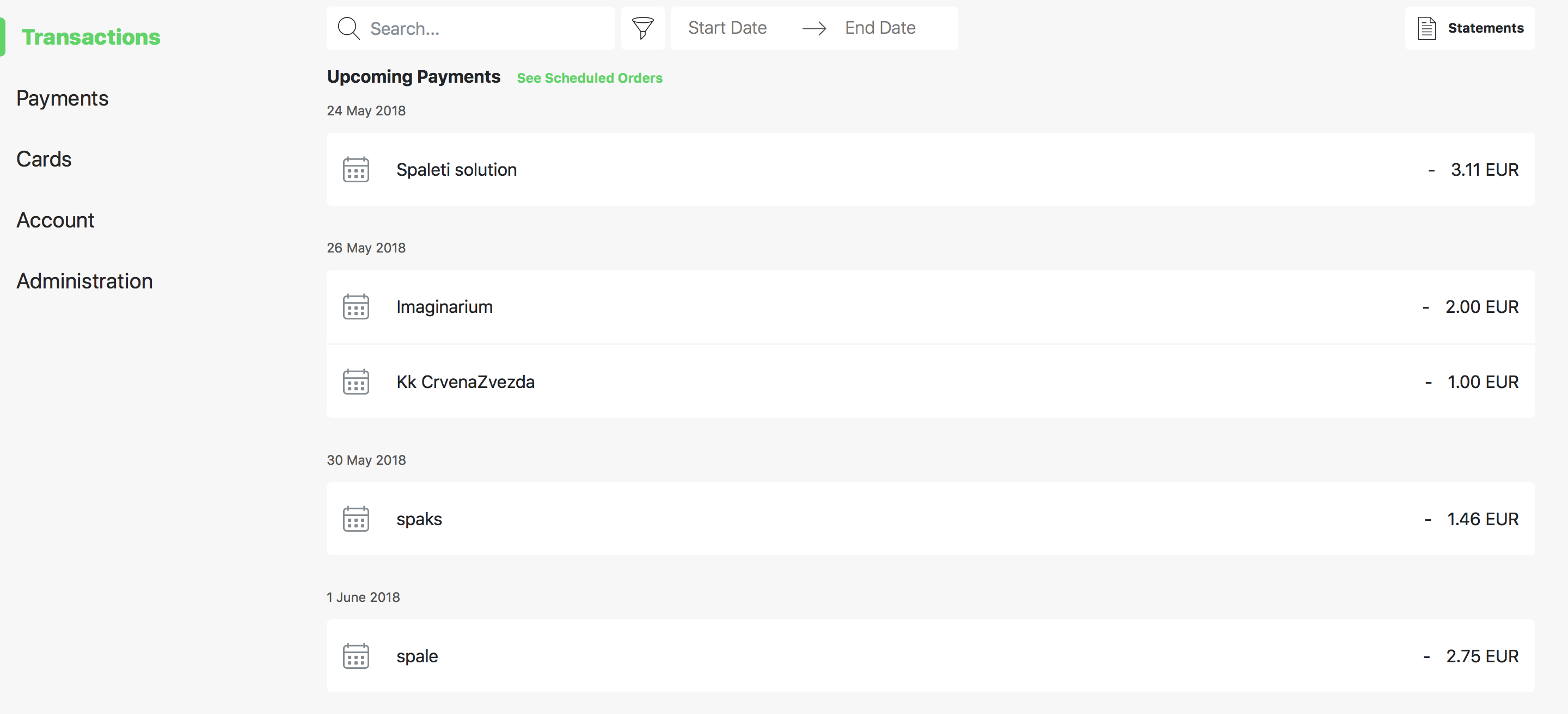Screen dimensions: 1568x714
Task: Click the 26 May 2018 date header
Action: [x=366, y=248]
